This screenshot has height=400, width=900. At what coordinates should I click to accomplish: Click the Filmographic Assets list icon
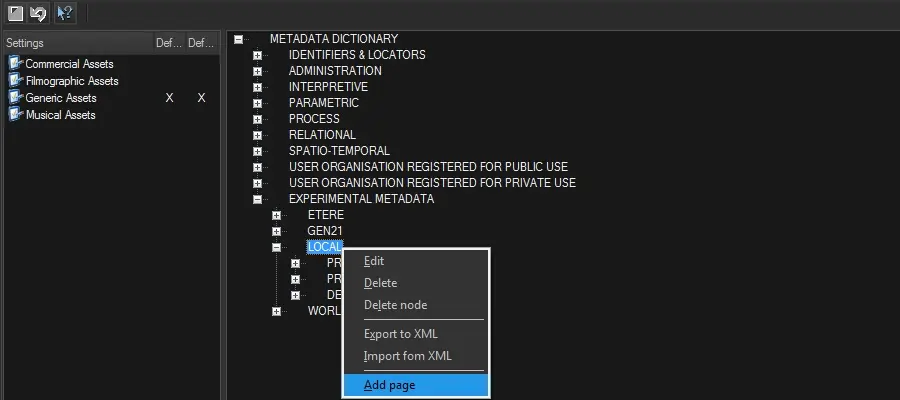[x=15, y=81]
